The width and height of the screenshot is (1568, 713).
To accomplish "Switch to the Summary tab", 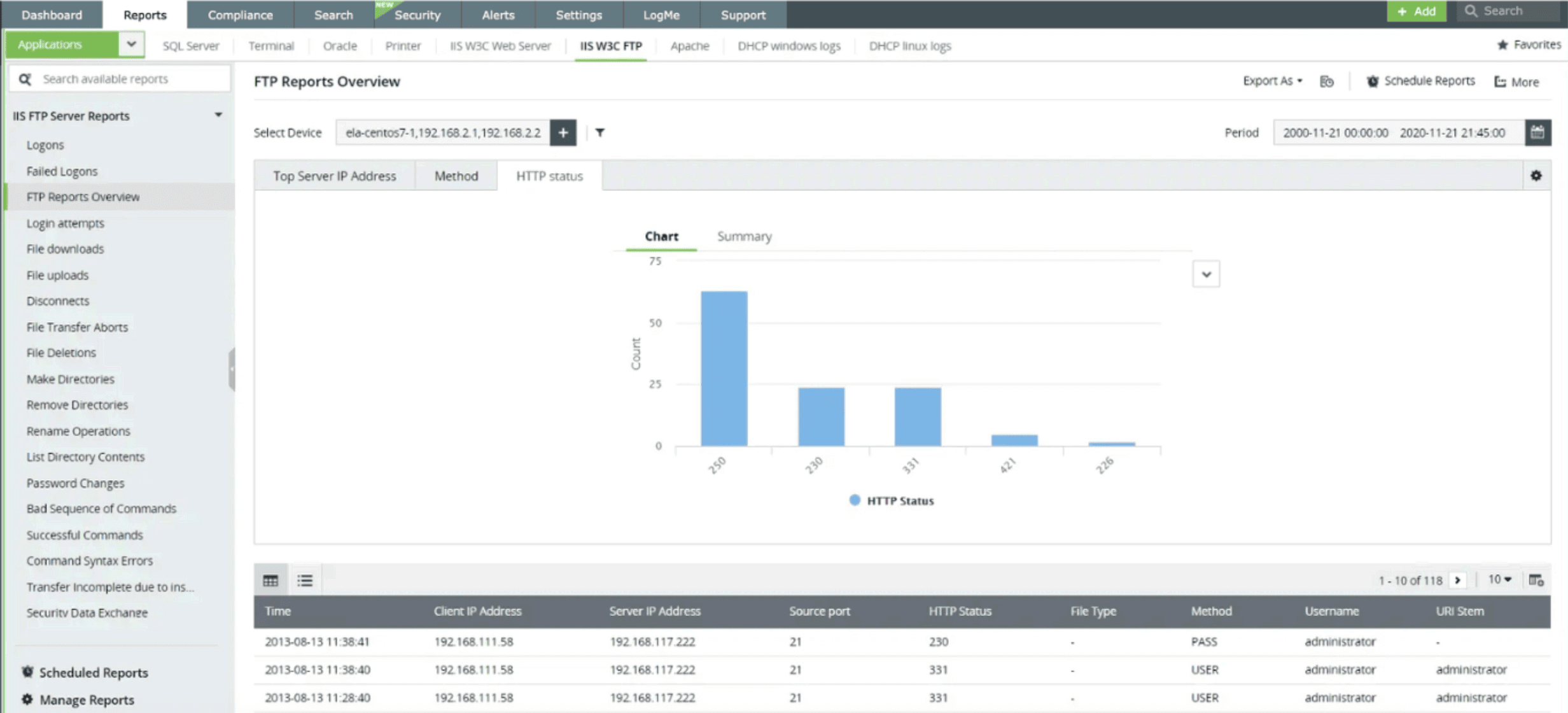I will click(744, 236).
